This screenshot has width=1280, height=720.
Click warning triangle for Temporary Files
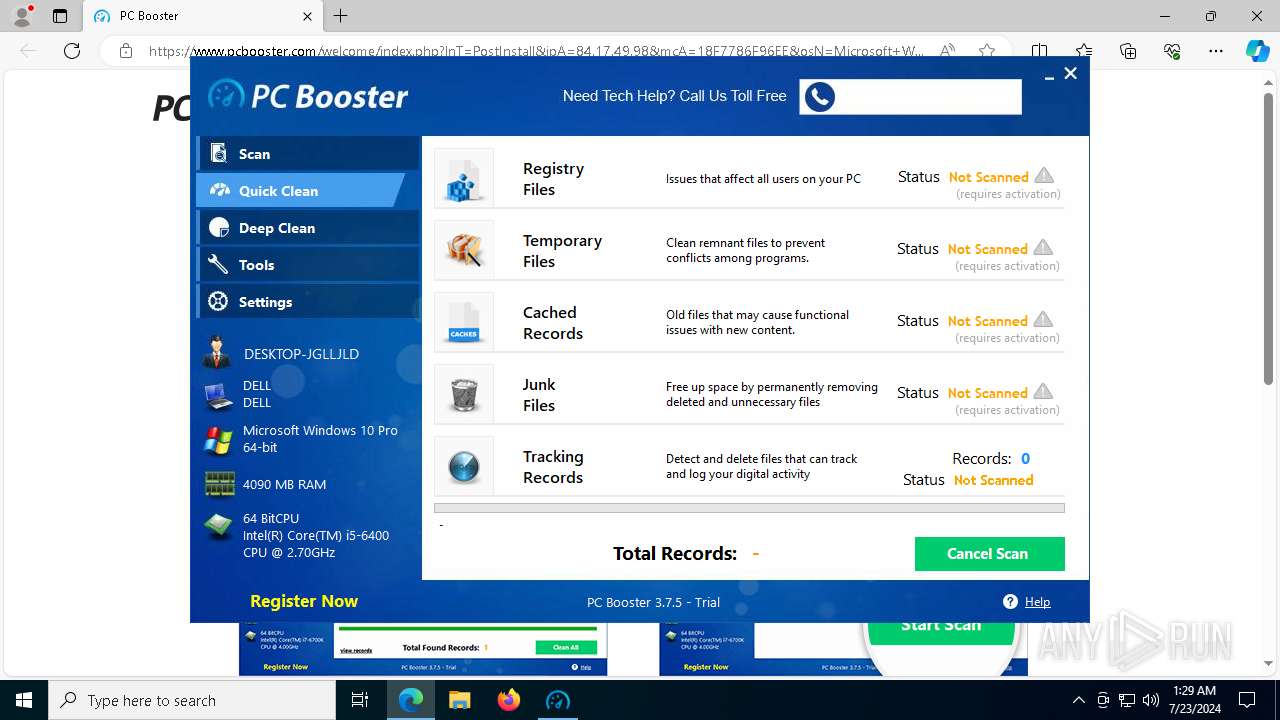1043,248
